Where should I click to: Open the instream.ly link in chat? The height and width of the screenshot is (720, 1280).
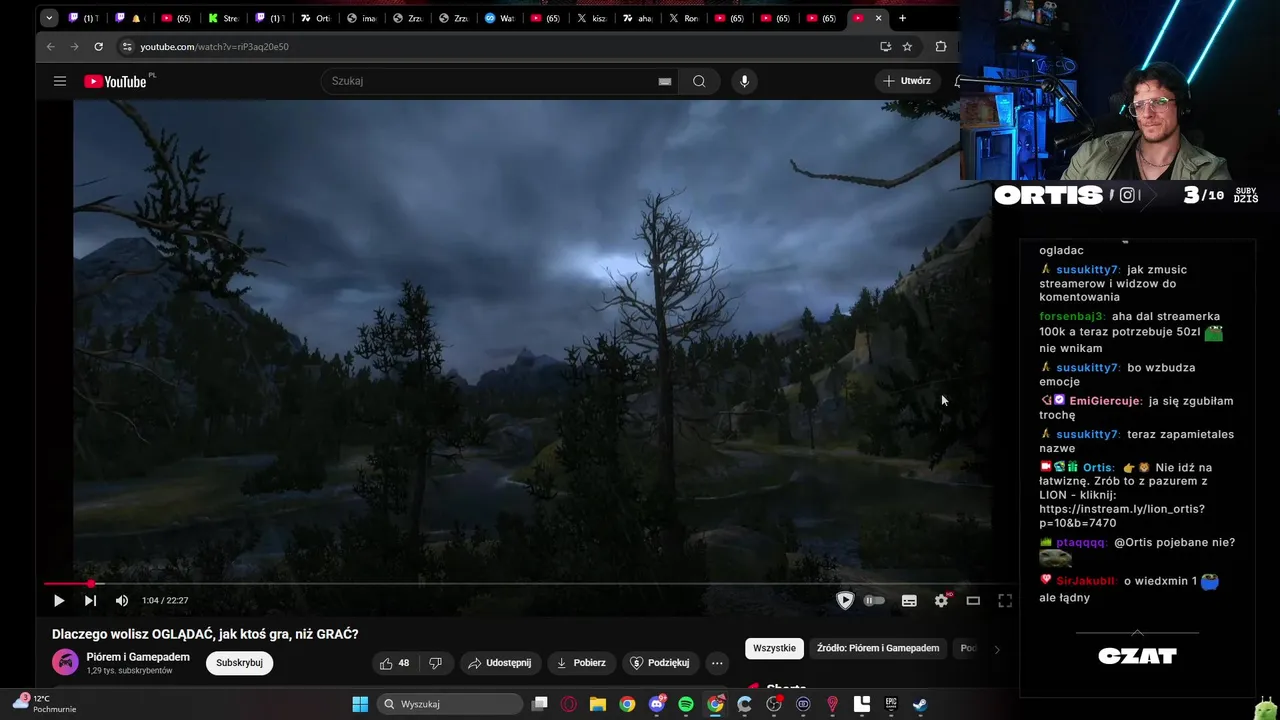(x=1121, y=516)
